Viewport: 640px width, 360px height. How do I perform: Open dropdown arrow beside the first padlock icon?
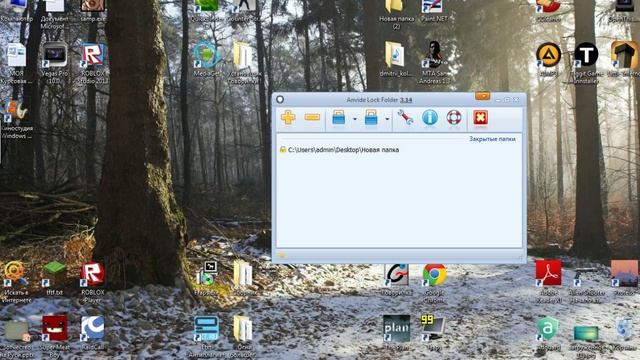pyautogui.click(x=355, y=119)
